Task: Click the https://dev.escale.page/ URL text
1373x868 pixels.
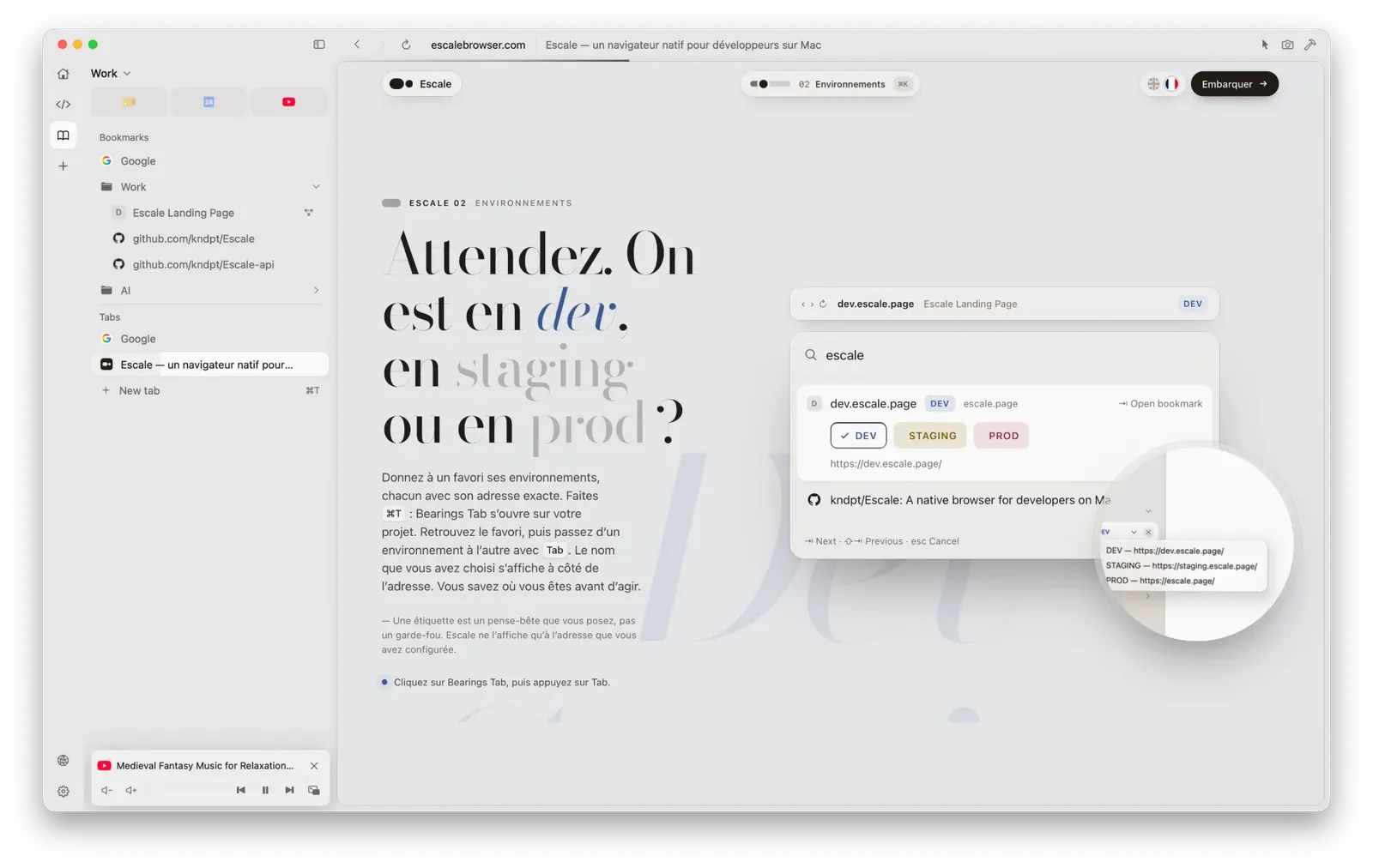Action: click(886, 464)
